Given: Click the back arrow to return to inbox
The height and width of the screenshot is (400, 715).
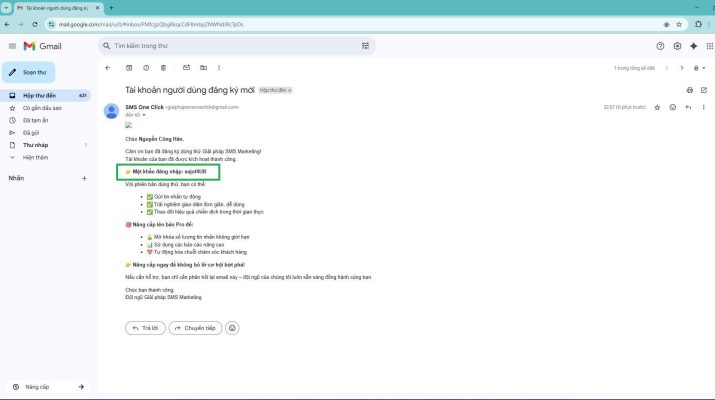Looking at the screenshot, I should (108, 68).
